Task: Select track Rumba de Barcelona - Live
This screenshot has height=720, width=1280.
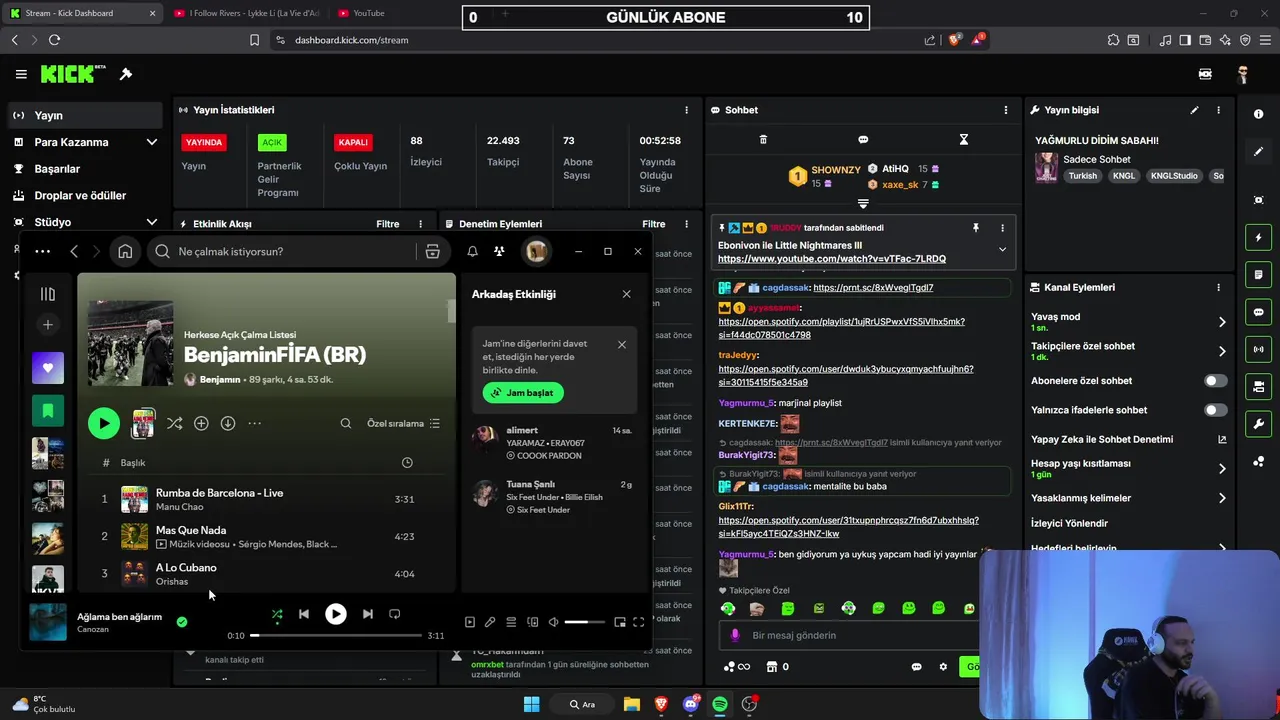Action: tap(267, 499)
